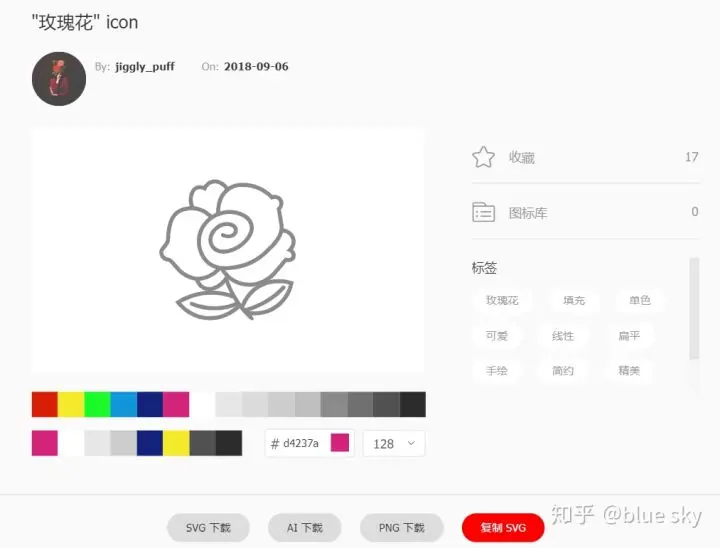Select the black swatch ending top palette
720x548 pixels.
[x=413, y=404]
